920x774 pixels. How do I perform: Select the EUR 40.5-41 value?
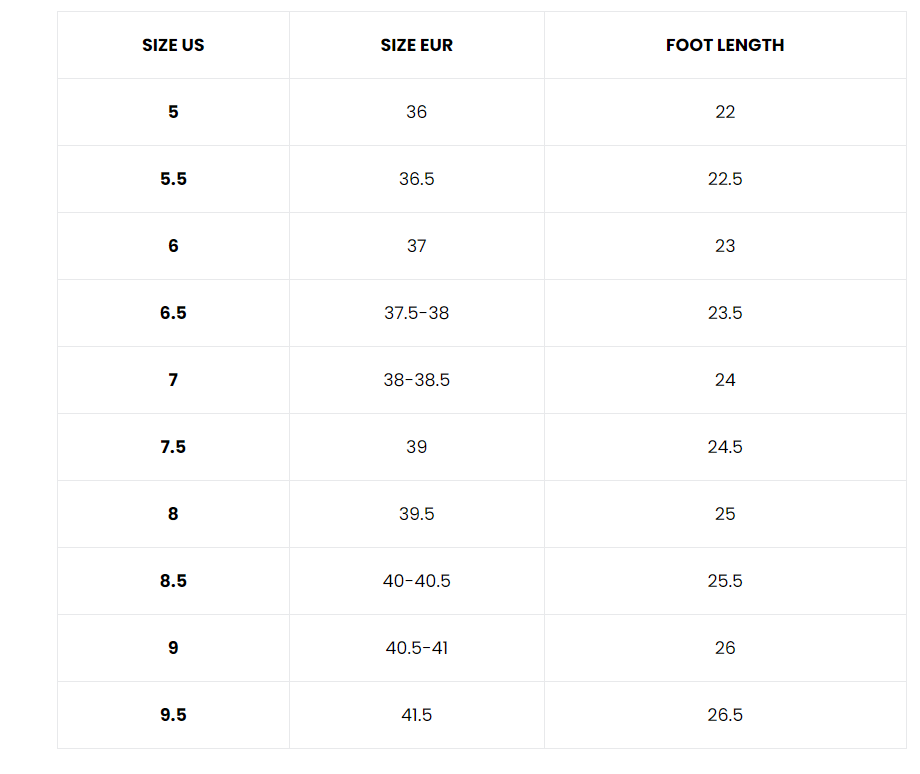click(x=416, y=648)
